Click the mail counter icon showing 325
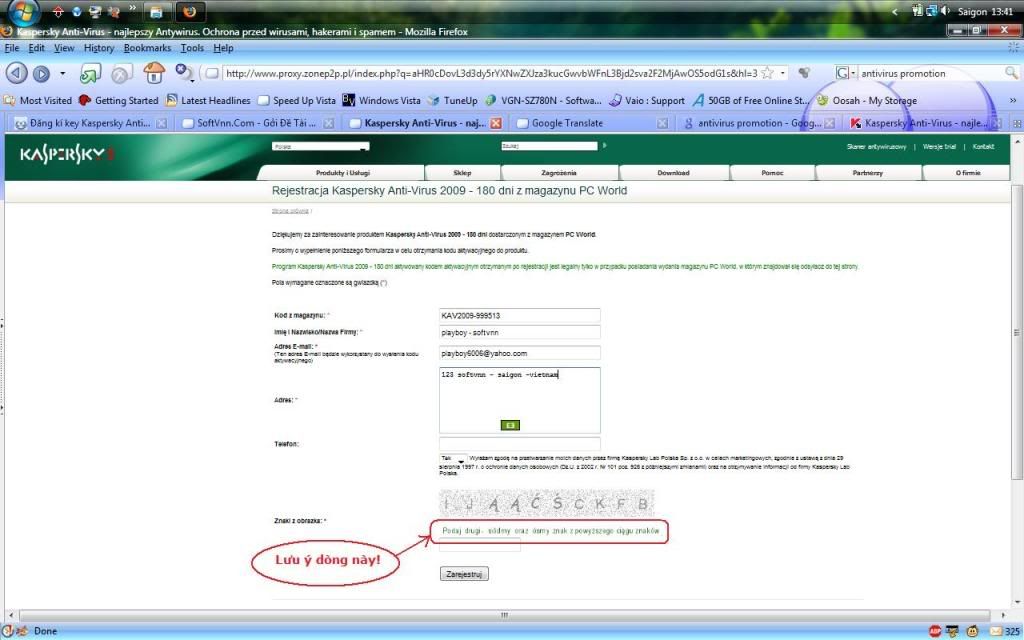This screenshot has width=1024, height=640. click(x=1004, y=632)
